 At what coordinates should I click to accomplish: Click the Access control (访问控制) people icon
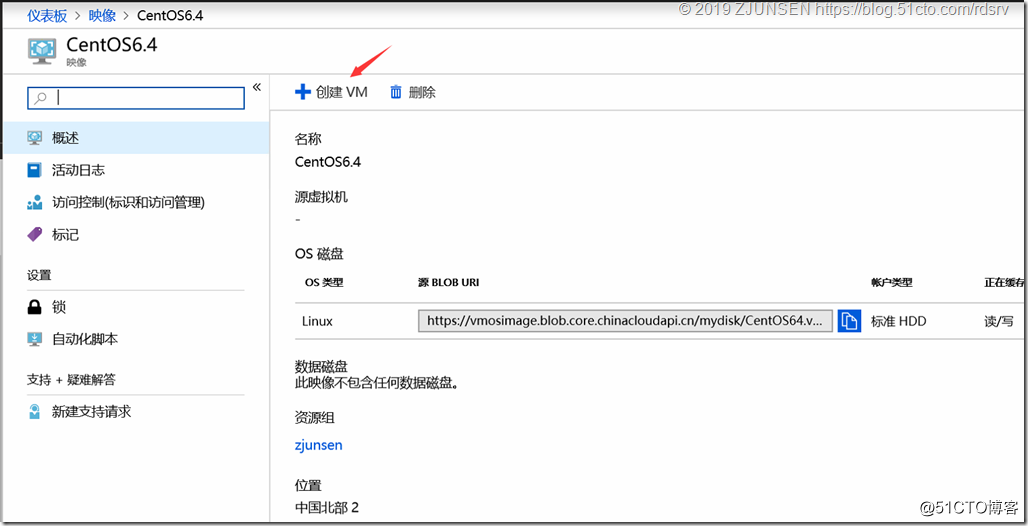pos(35,203)
